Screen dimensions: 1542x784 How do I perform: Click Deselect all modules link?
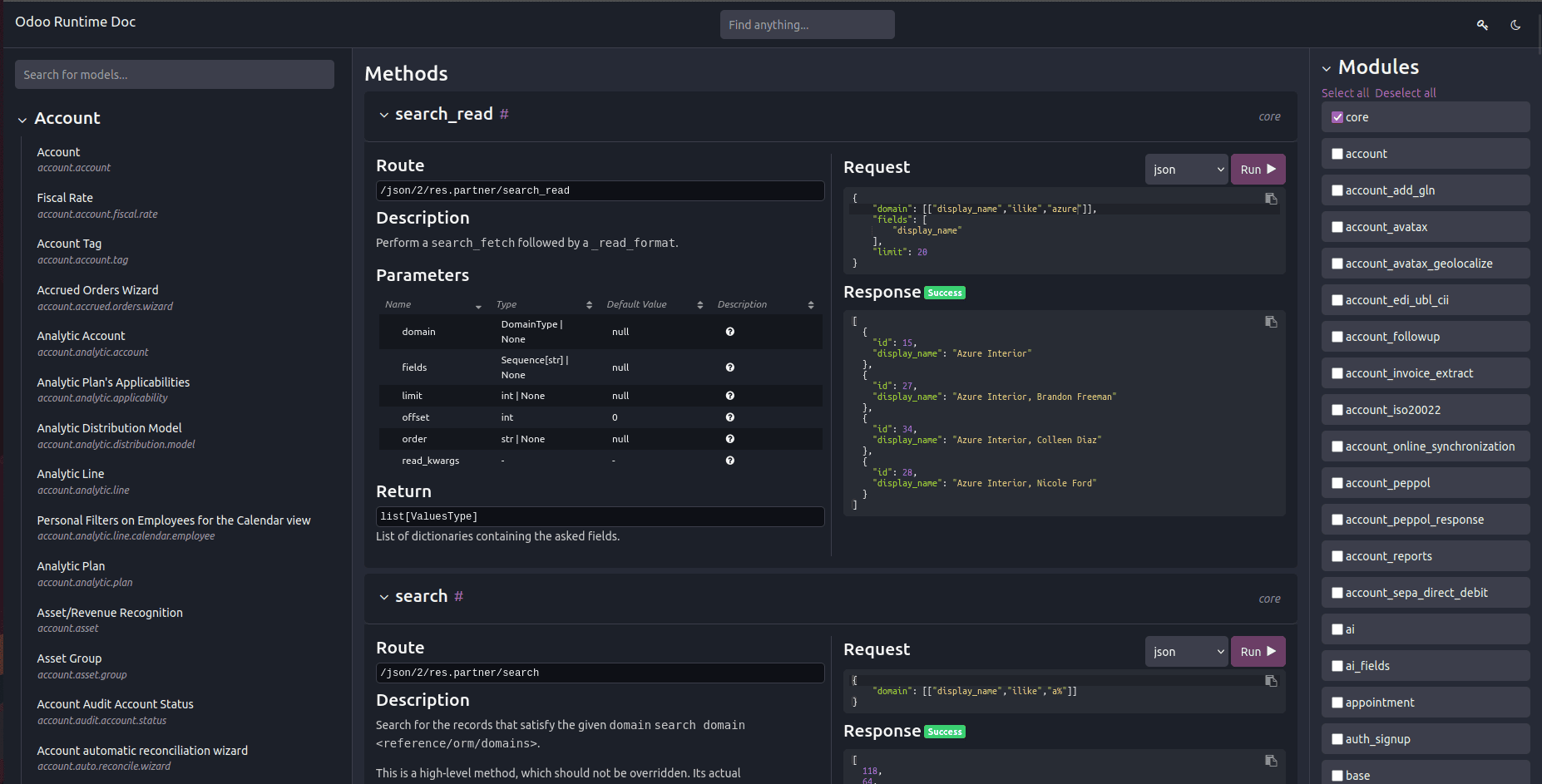click(x=1406, y=93)
